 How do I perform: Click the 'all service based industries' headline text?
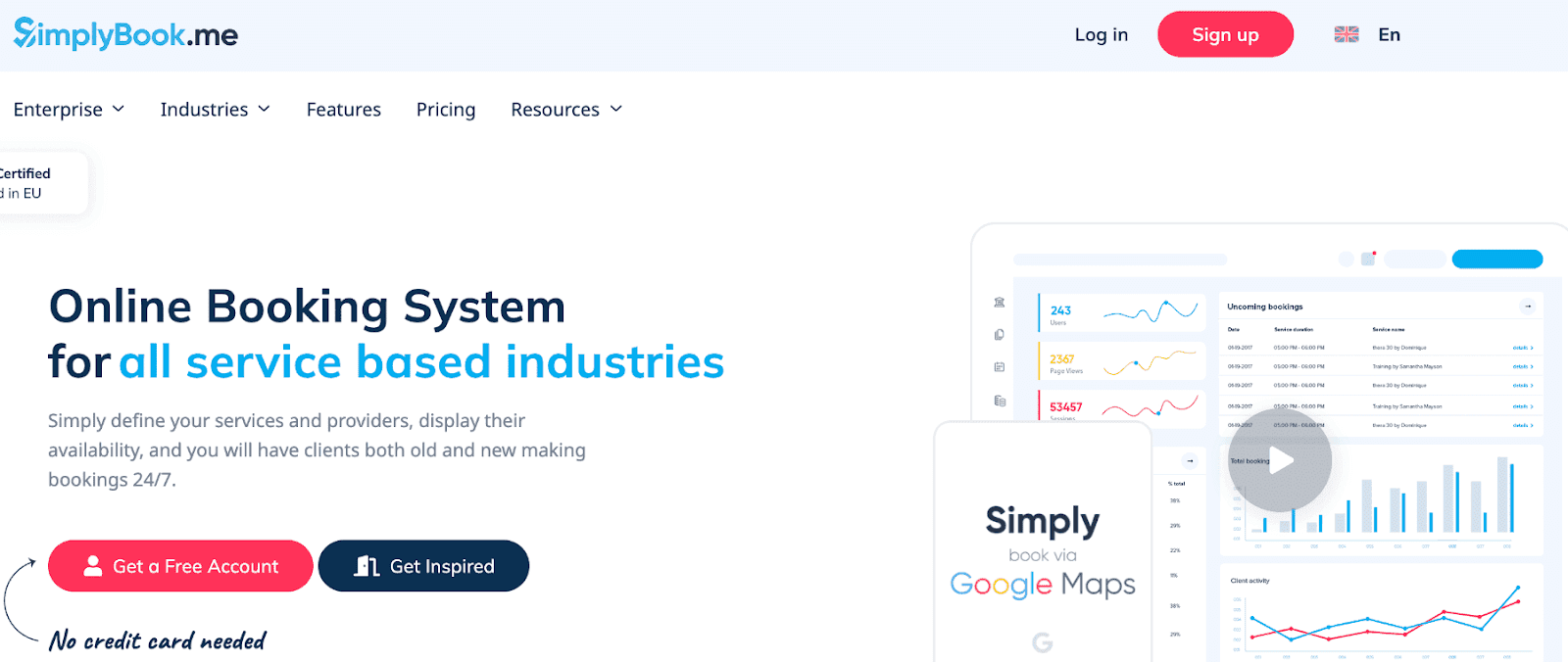coord(421,361)
